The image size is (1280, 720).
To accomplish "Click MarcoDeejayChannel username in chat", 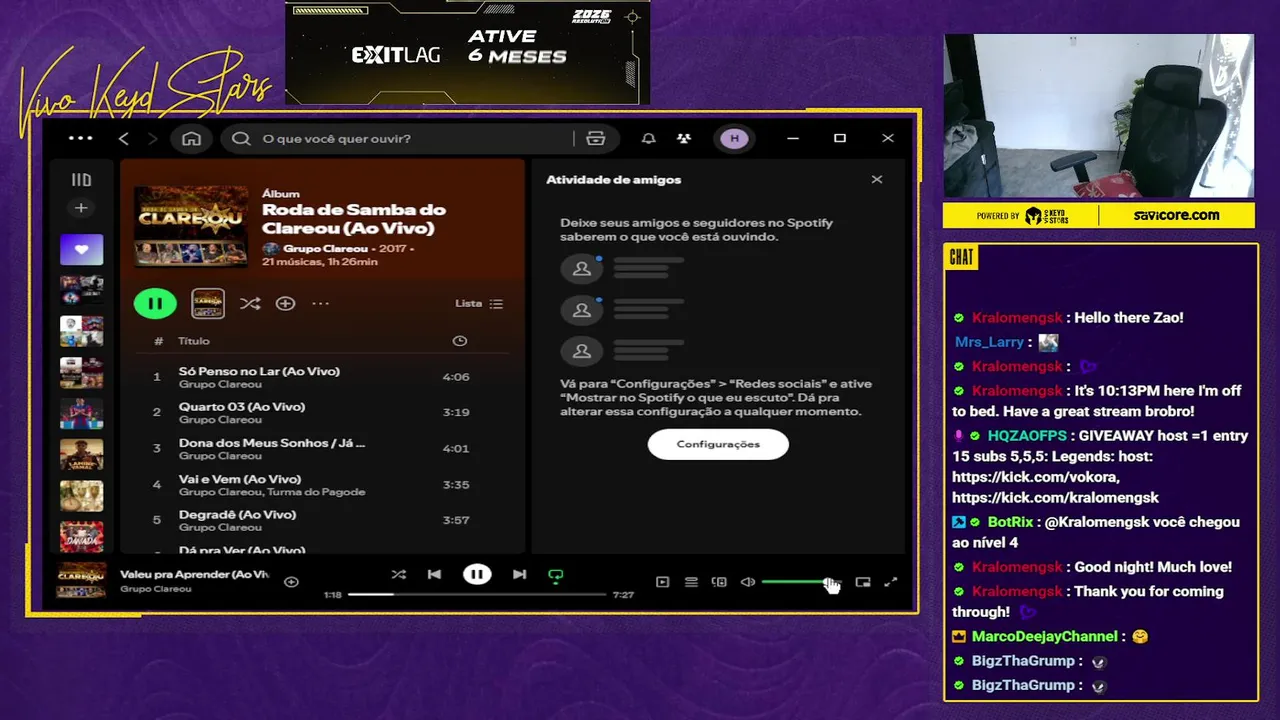I will pos(1044,636).
